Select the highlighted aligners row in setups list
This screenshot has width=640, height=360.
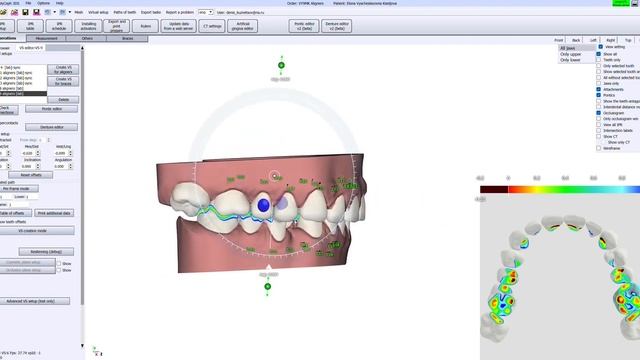pos(23,93)
